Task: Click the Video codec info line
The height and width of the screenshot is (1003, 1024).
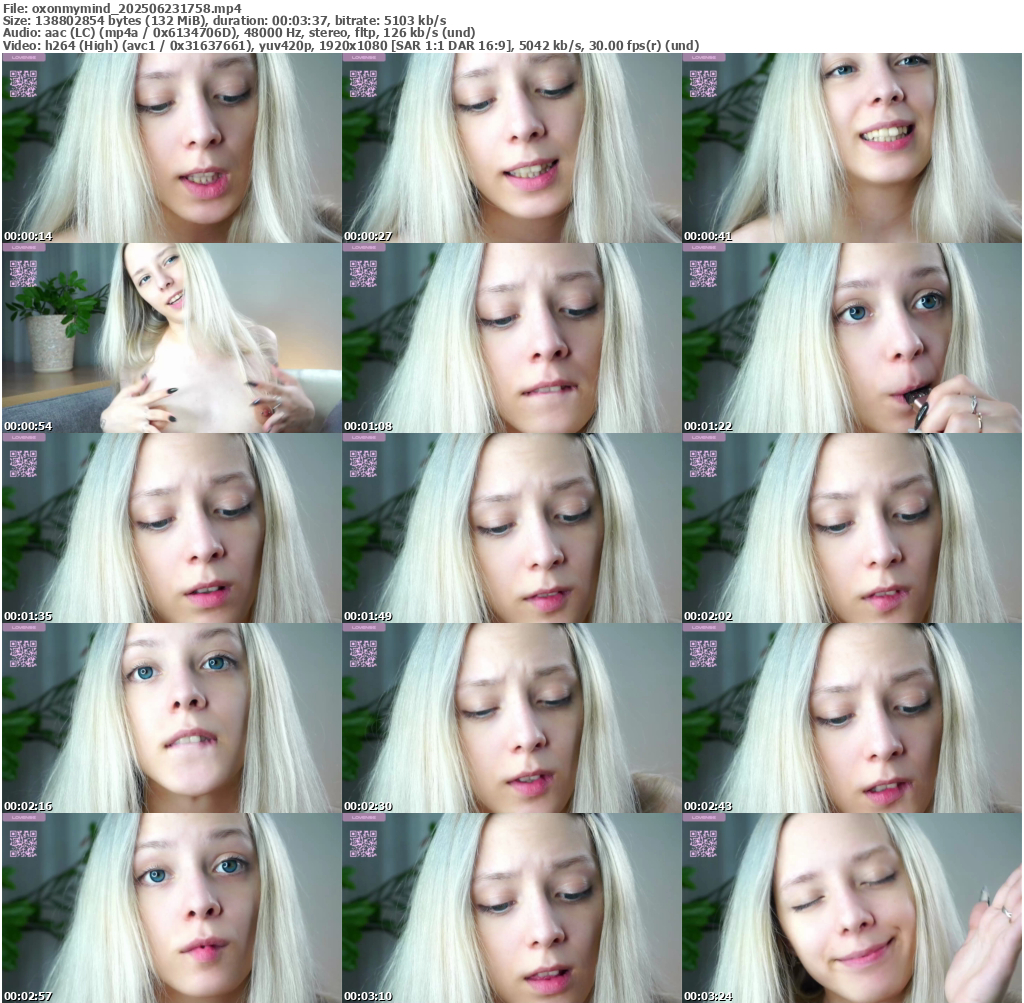Action: click(x=350, y=45)
